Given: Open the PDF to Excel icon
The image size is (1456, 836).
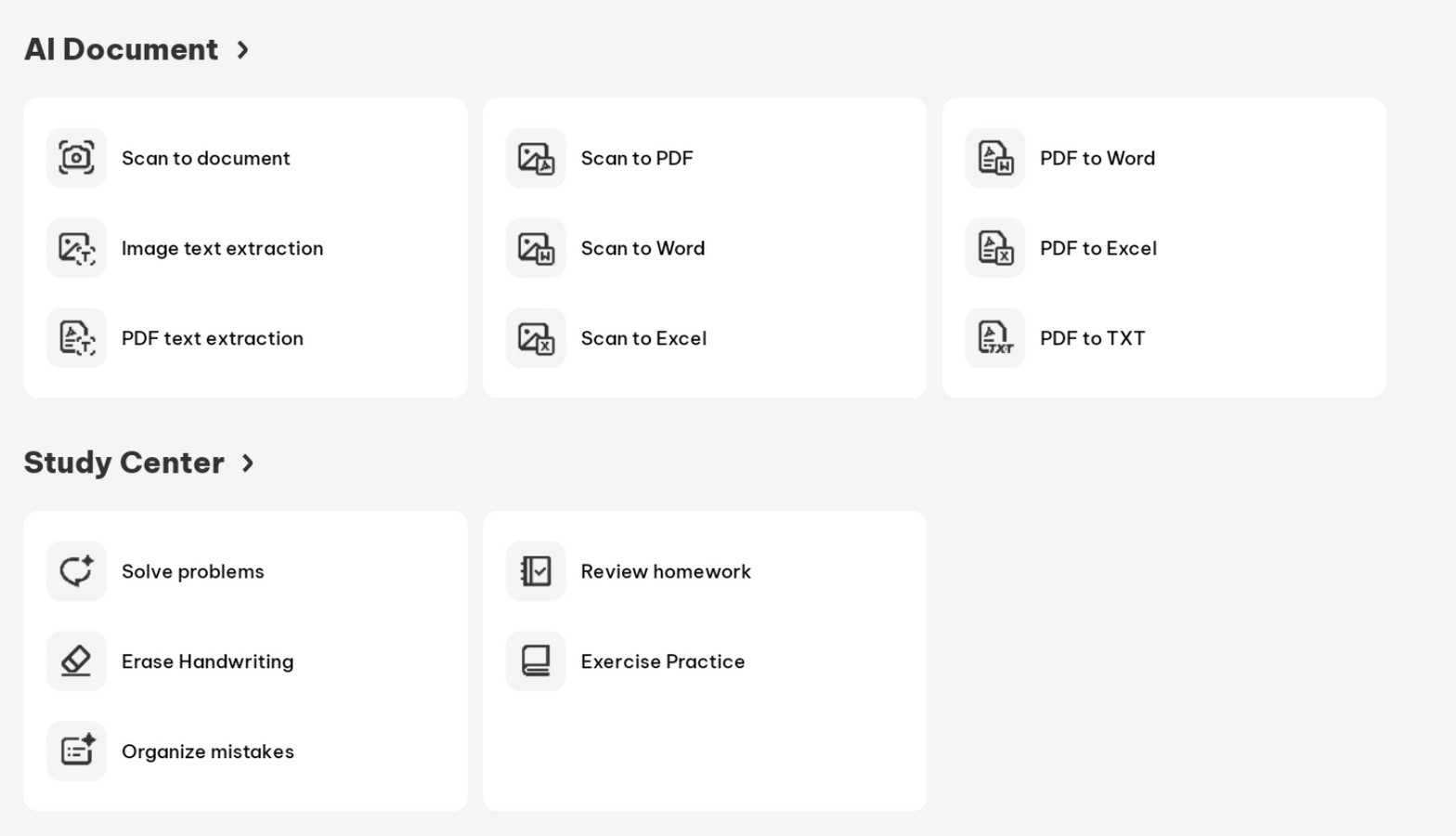Looking at the screenshot, I should [x=994, y=248].
